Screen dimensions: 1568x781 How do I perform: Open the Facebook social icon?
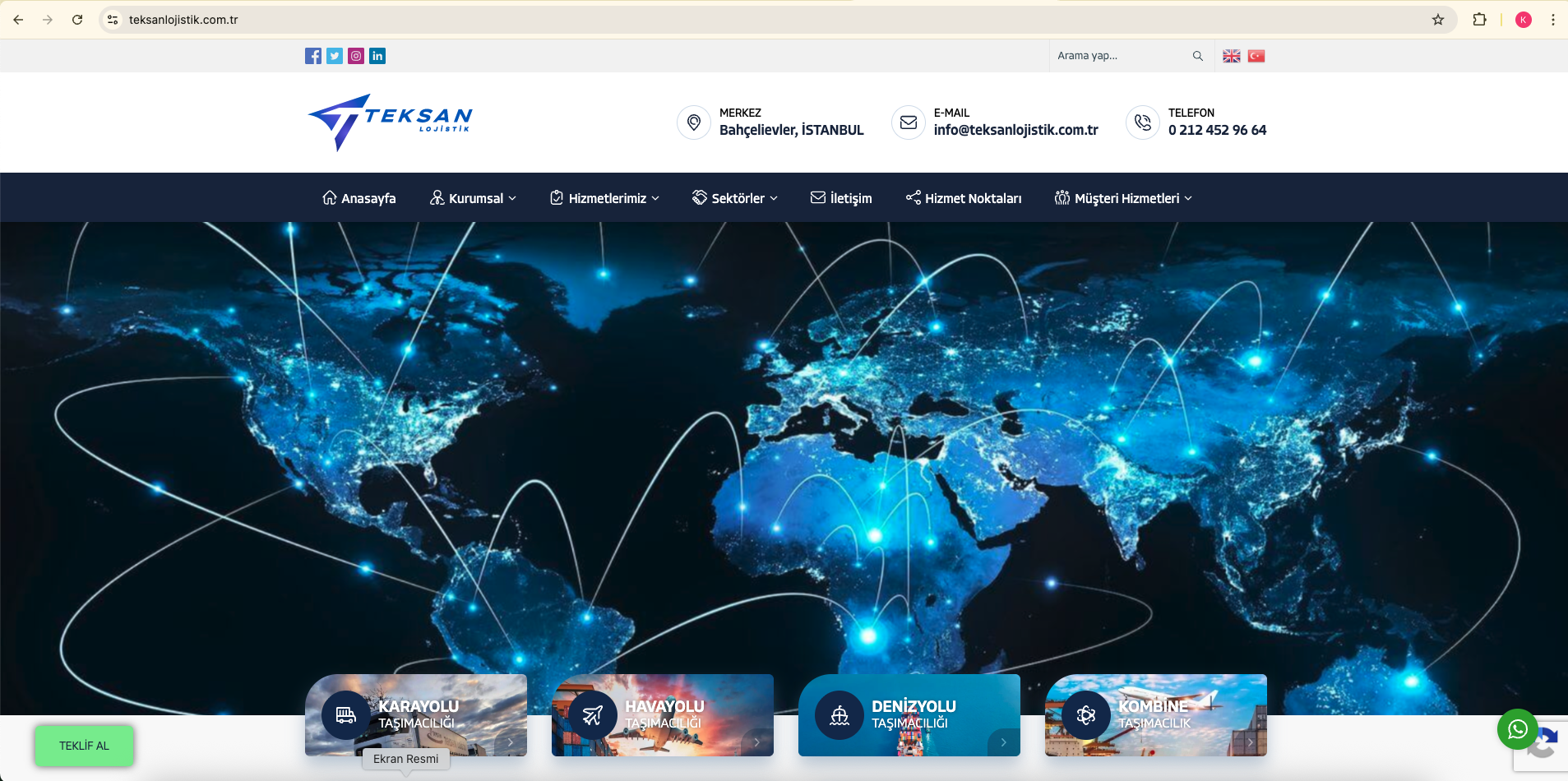[313, 56]
